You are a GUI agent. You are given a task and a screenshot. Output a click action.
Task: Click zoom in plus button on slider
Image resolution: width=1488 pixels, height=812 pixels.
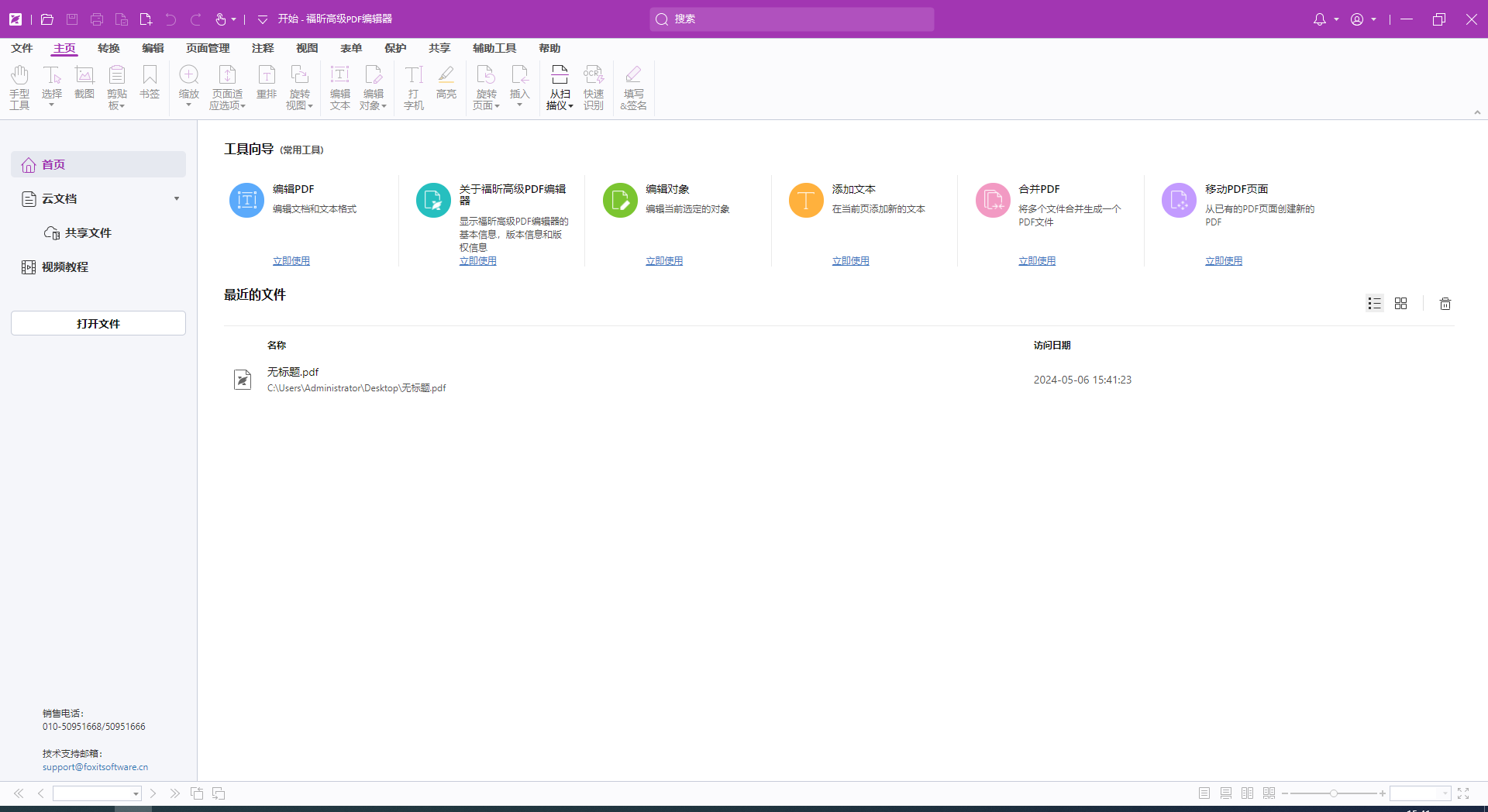(1382, 793)
